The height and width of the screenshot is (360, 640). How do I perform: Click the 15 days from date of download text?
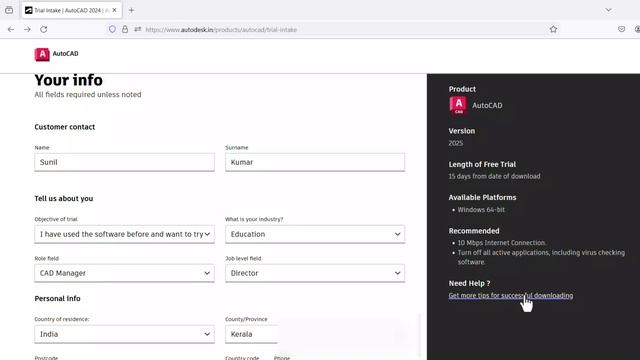pos(494,176)
